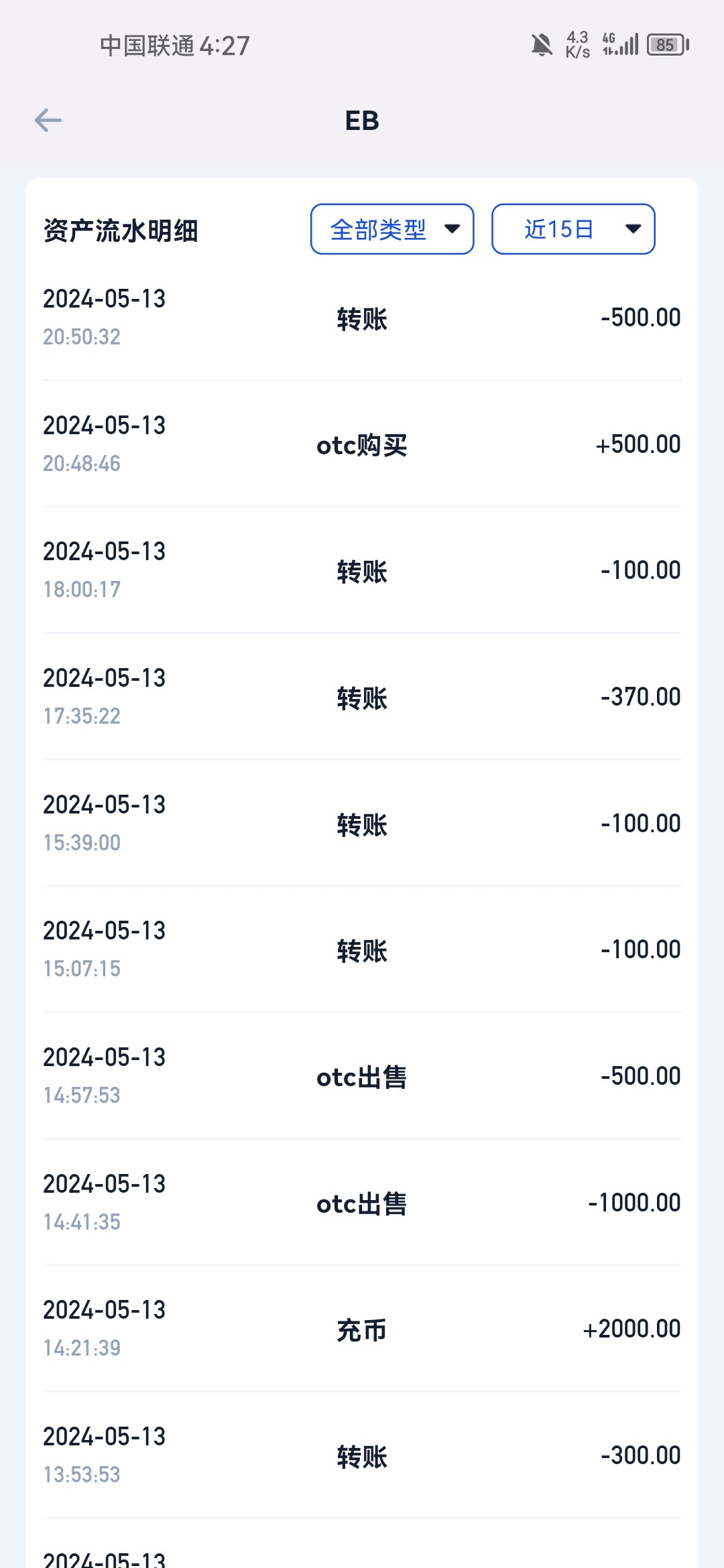Open the otc出售 -500.00 transaction
724x1568 pixels.
point(362,1077)
